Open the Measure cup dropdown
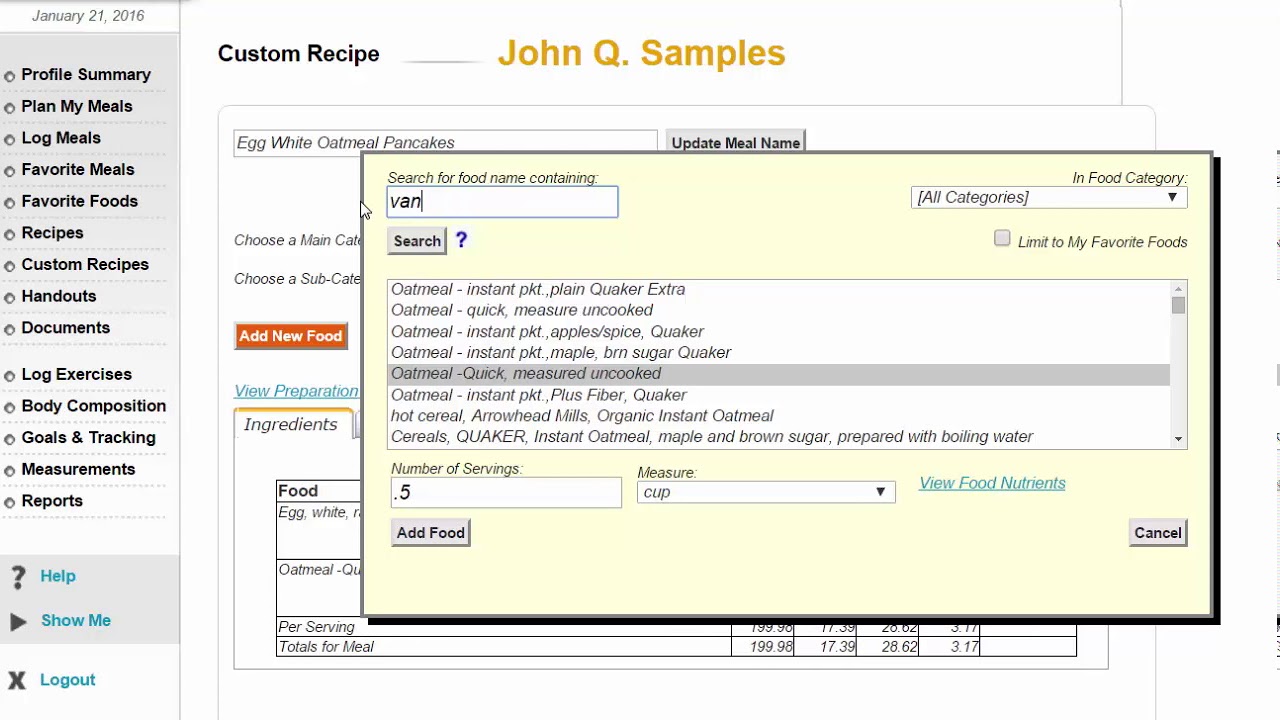Image resolution: width=1280 pixels, height=720 pixels. 765,492
